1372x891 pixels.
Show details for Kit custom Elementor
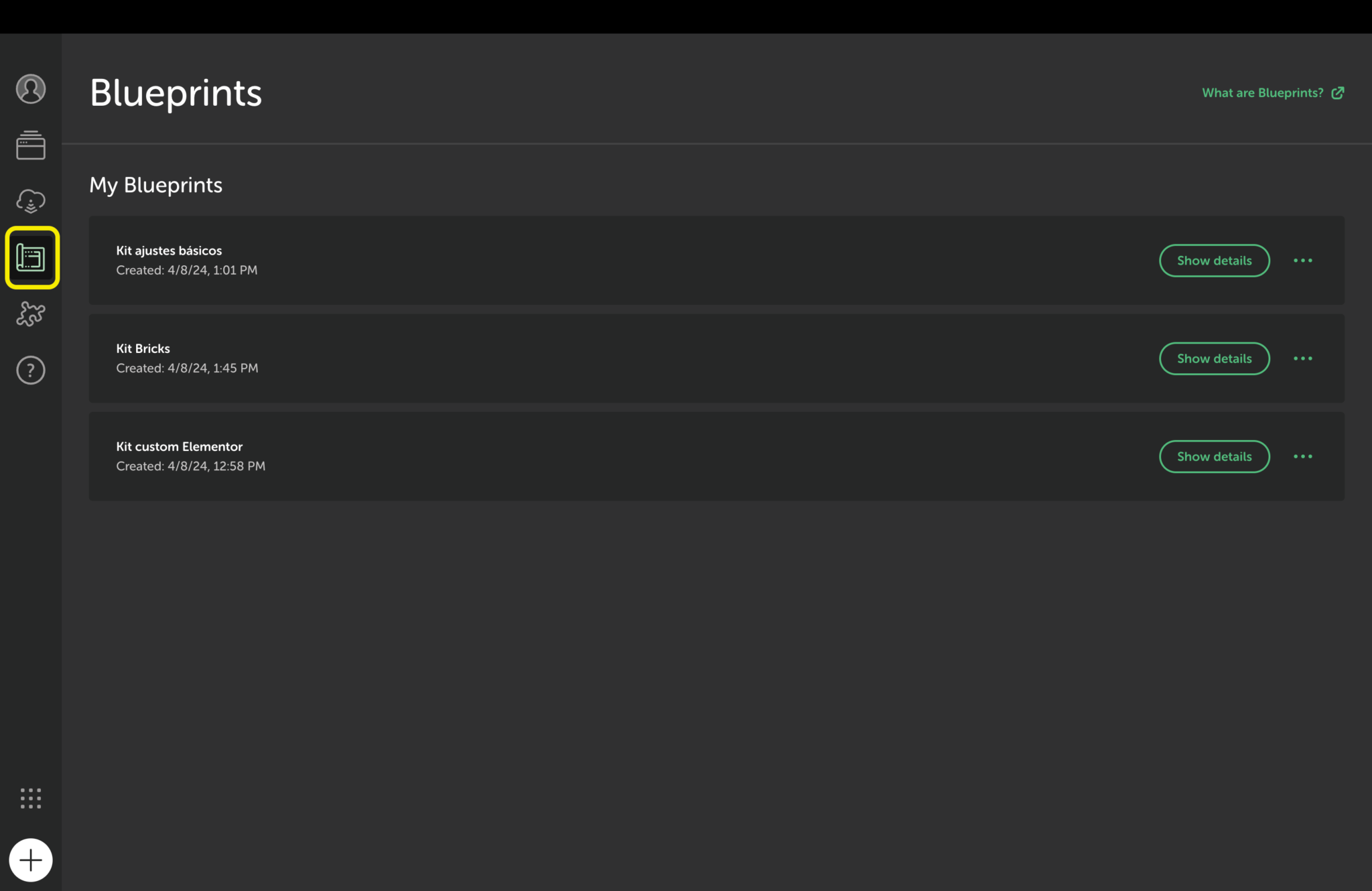coord(1214,456)
